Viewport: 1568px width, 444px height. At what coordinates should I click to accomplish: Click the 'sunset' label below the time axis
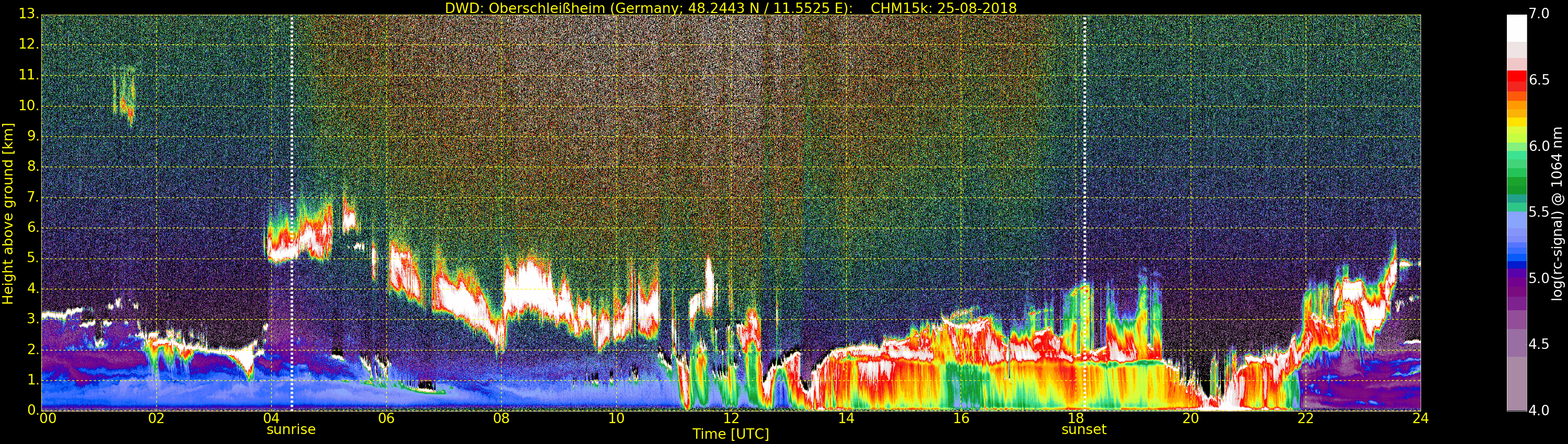(1084, 429)
